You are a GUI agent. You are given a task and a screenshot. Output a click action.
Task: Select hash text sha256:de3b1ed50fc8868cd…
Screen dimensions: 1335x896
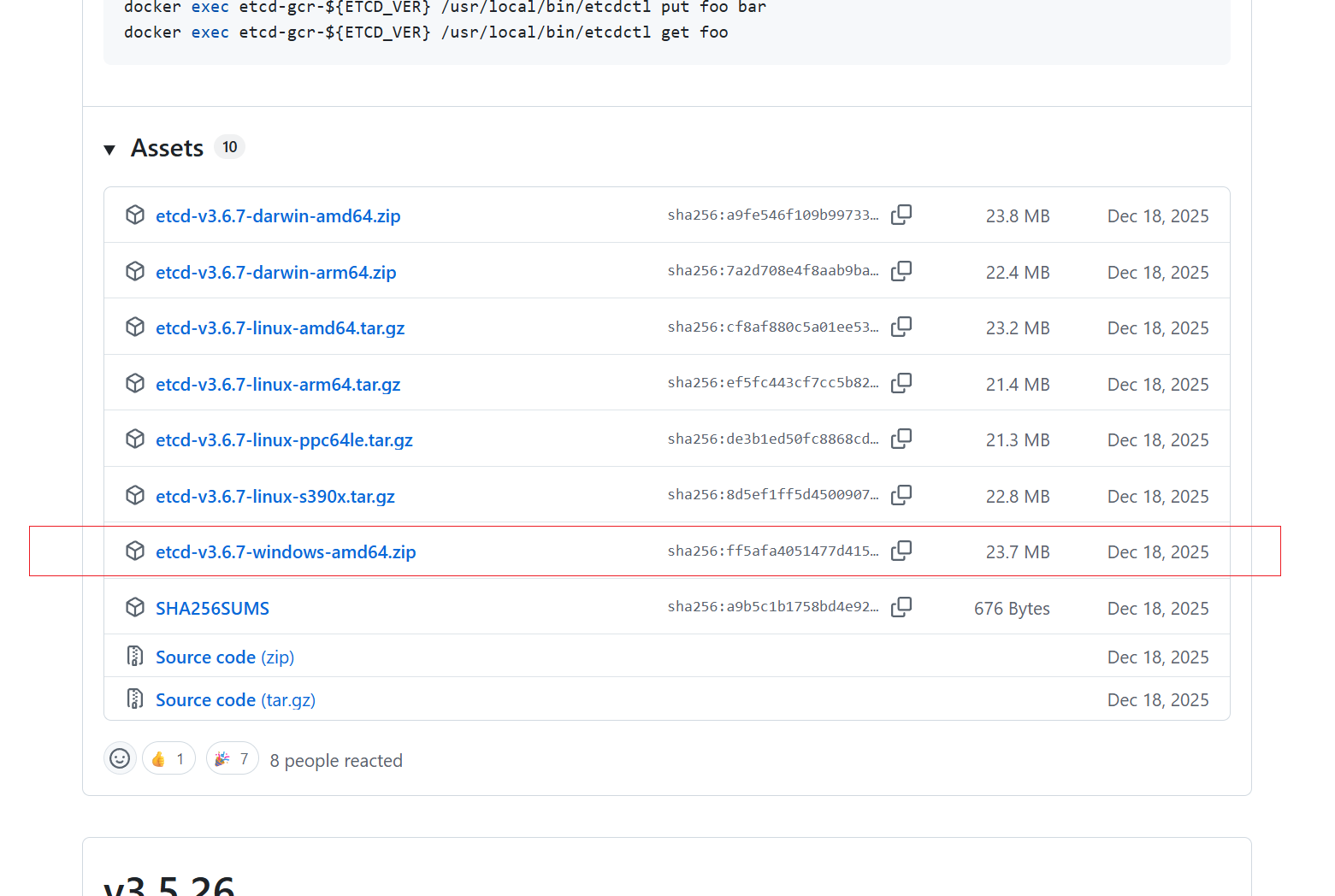(x=773, y=439)
